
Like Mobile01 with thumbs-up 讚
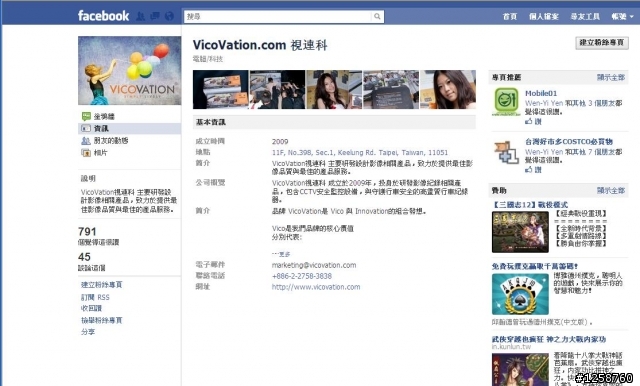533,121
